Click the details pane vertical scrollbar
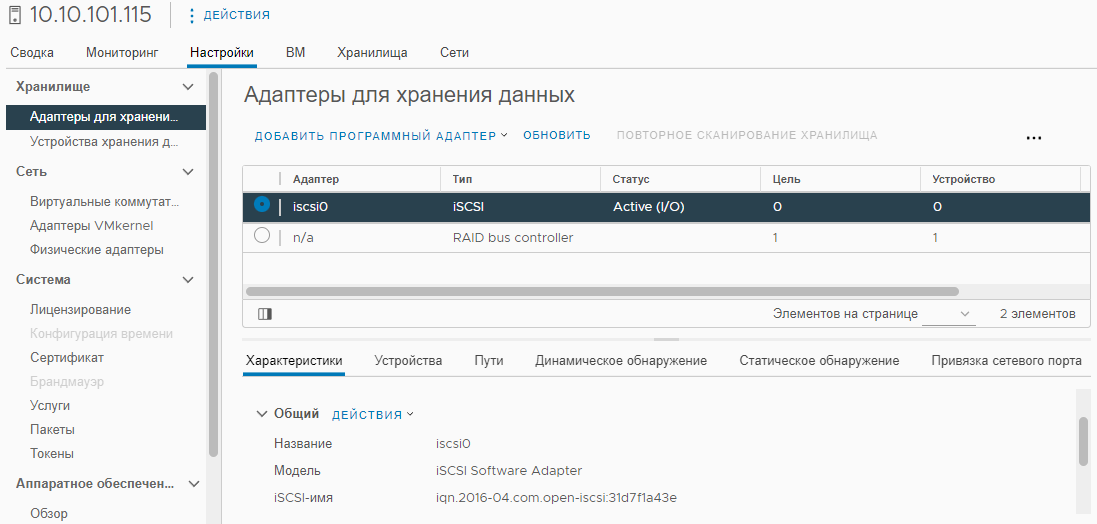This screenshot has width=1097, height=524. tap(1084, 441)
